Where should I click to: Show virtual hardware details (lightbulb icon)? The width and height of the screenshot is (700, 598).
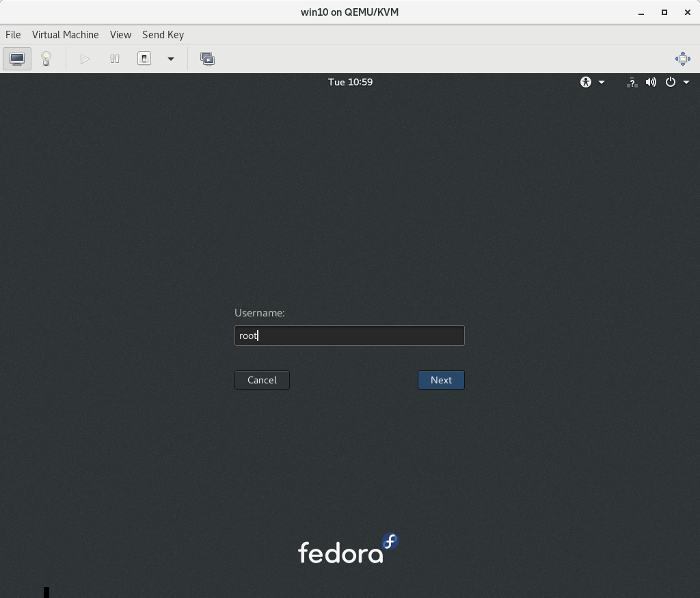coord(46,59)
